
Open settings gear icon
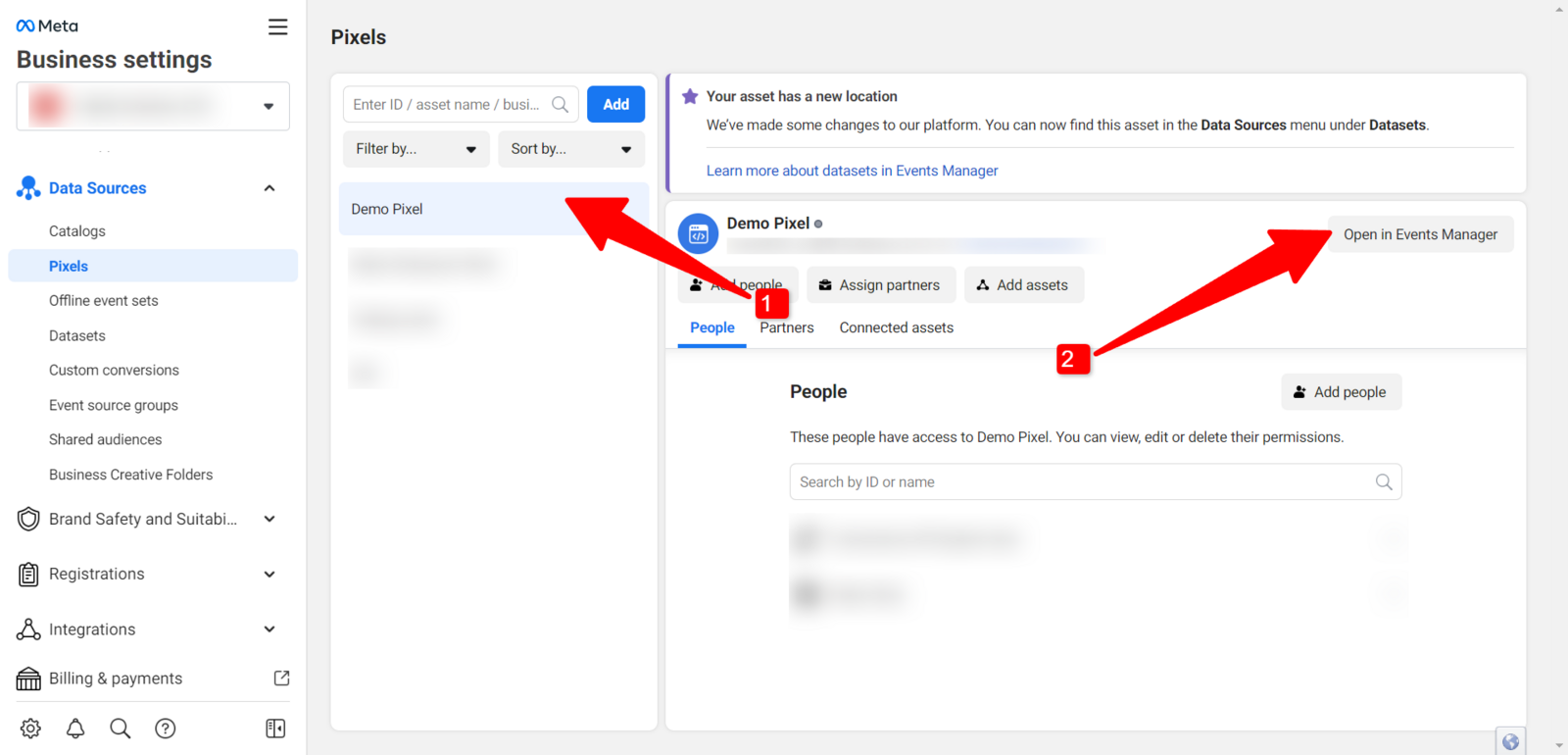[x=30, y=729]
